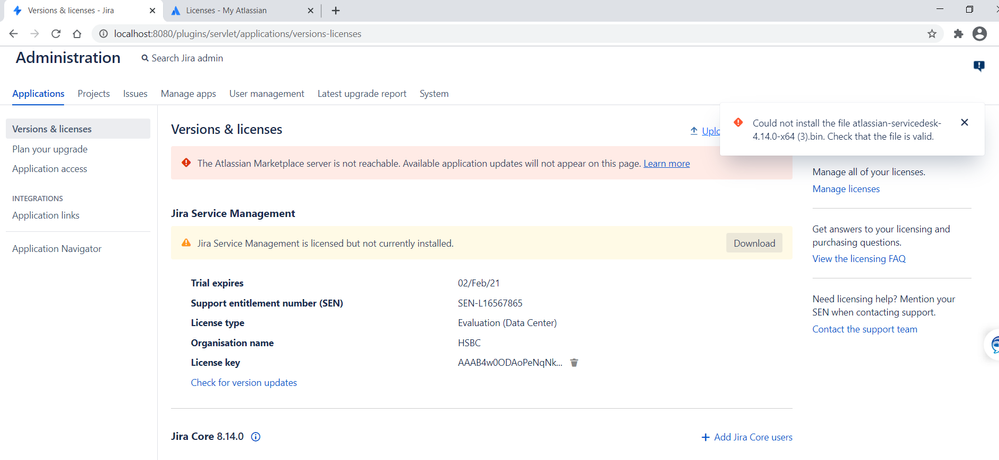Viewport: 999px width, 460px height.
Task: Open the Manage licenses link
Action: pyautogui.click(x=846, y=189)
